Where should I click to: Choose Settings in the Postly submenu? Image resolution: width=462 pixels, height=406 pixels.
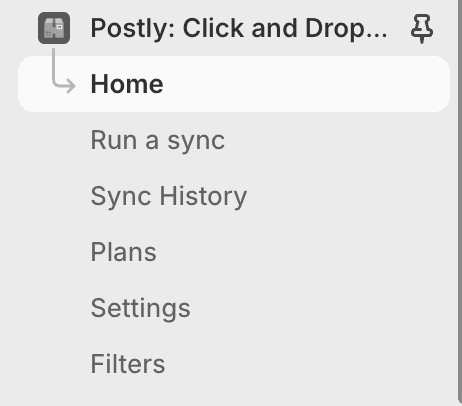[140, 308]
